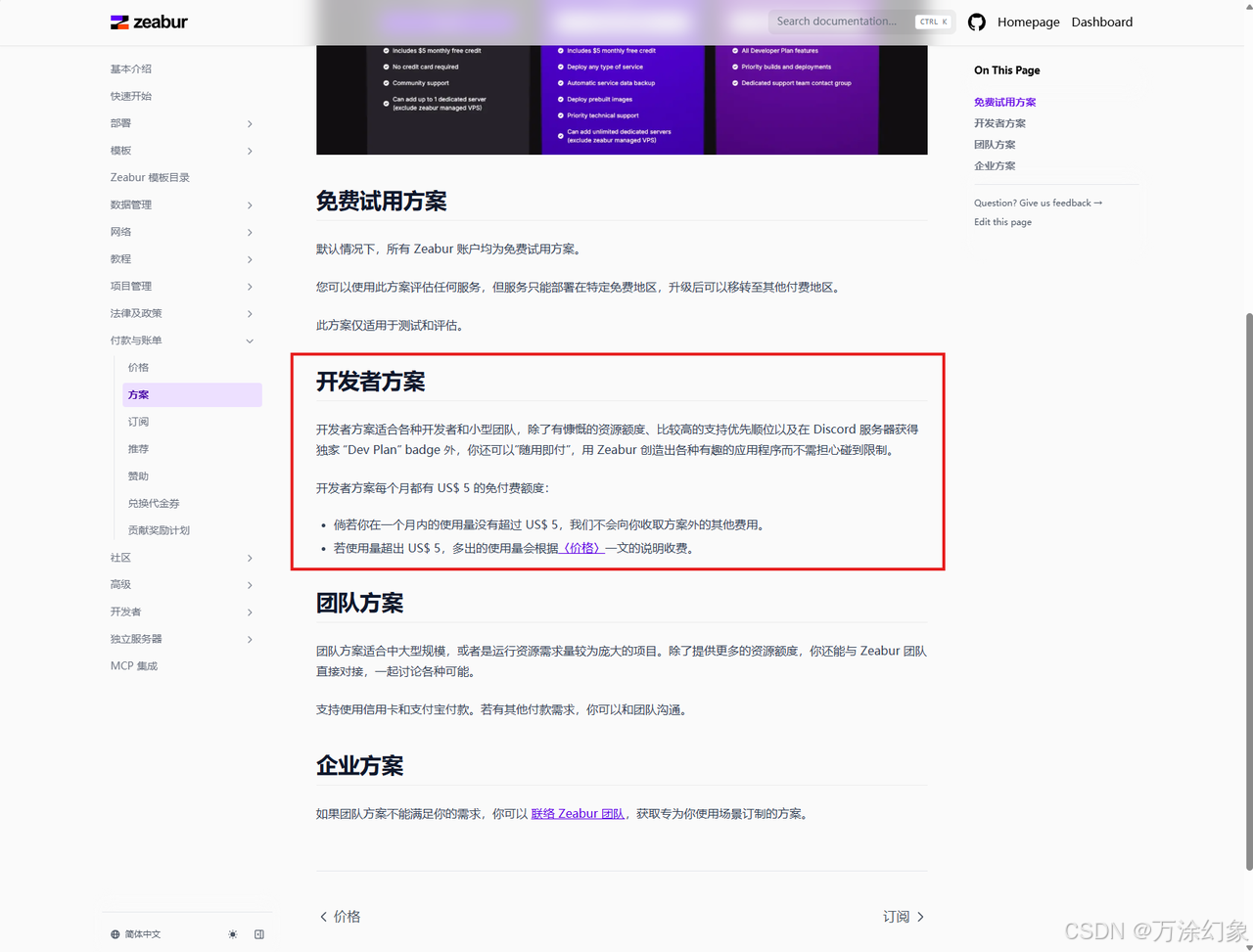1253x952 pixels.
Task: Click Edit this page link
Action: click(x=1002, y=222)
